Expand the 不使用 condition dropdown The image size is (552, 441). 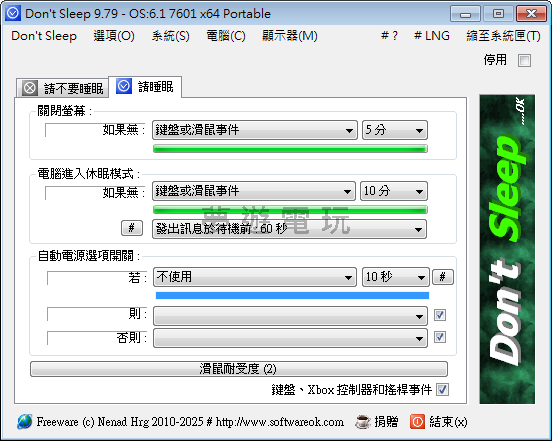pyautogui.click(x=255, y=277)
